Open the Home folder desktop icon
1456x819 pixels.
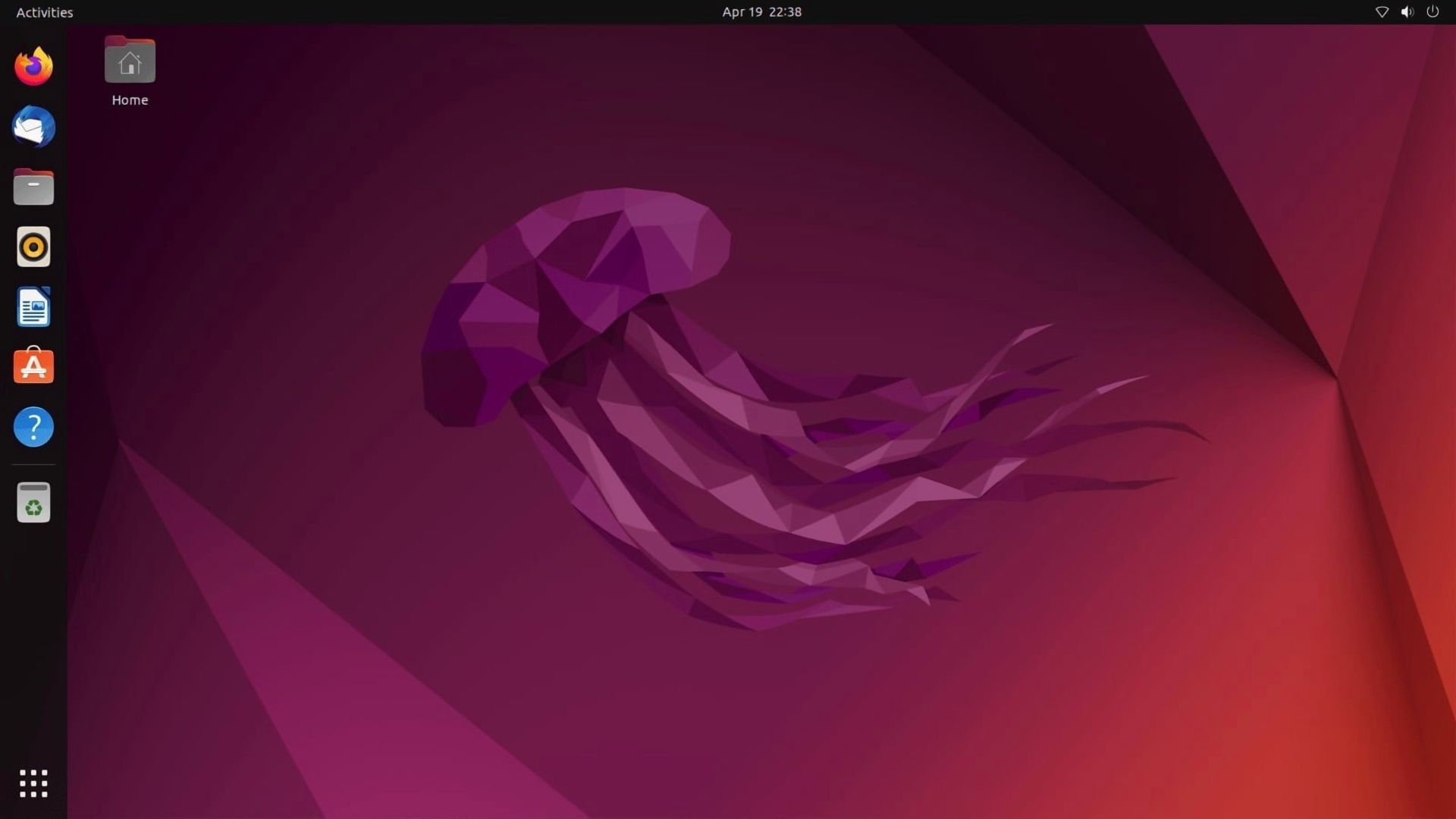coord(130,61)
